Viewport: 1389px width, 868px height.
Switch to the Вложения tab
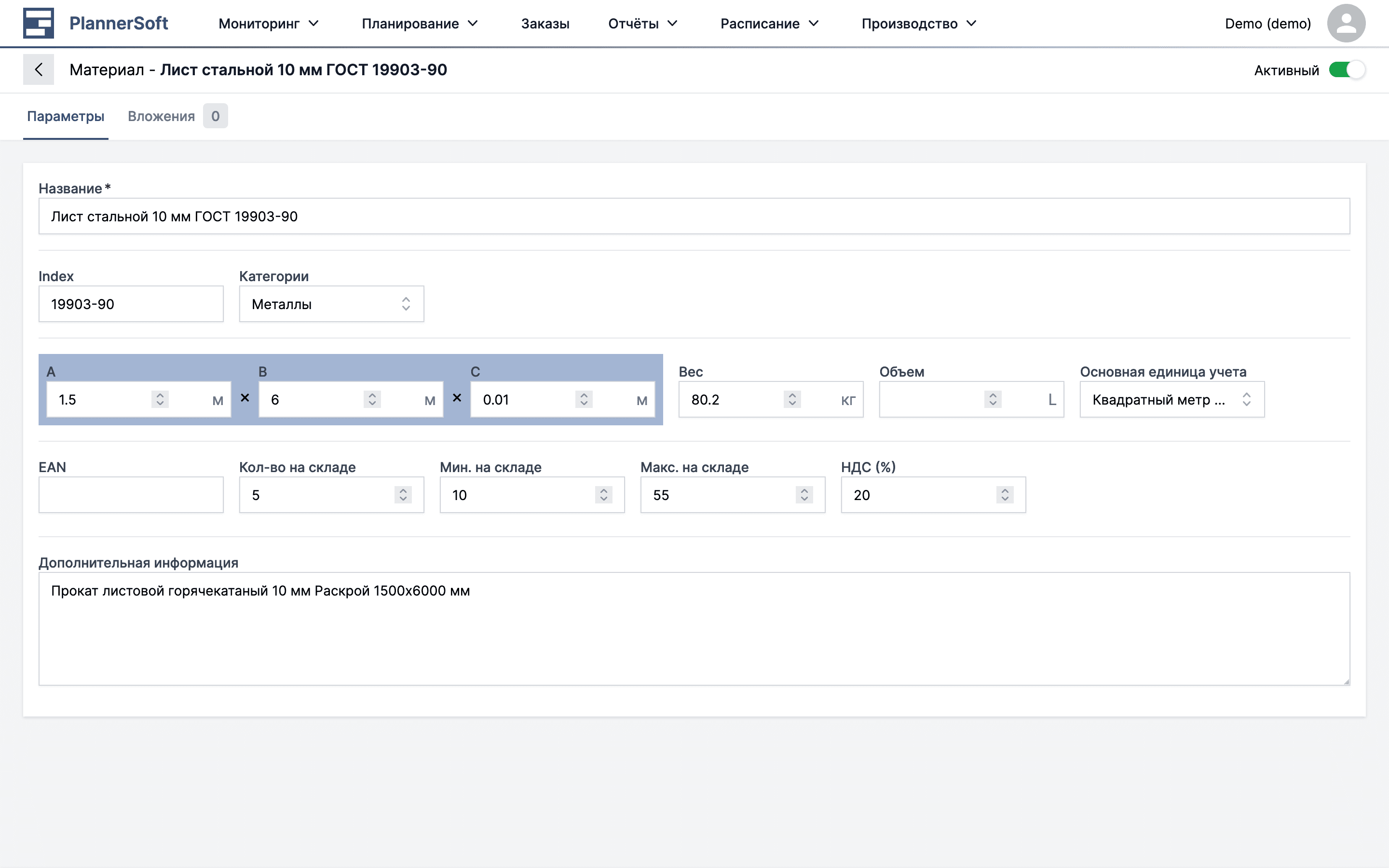161,117
